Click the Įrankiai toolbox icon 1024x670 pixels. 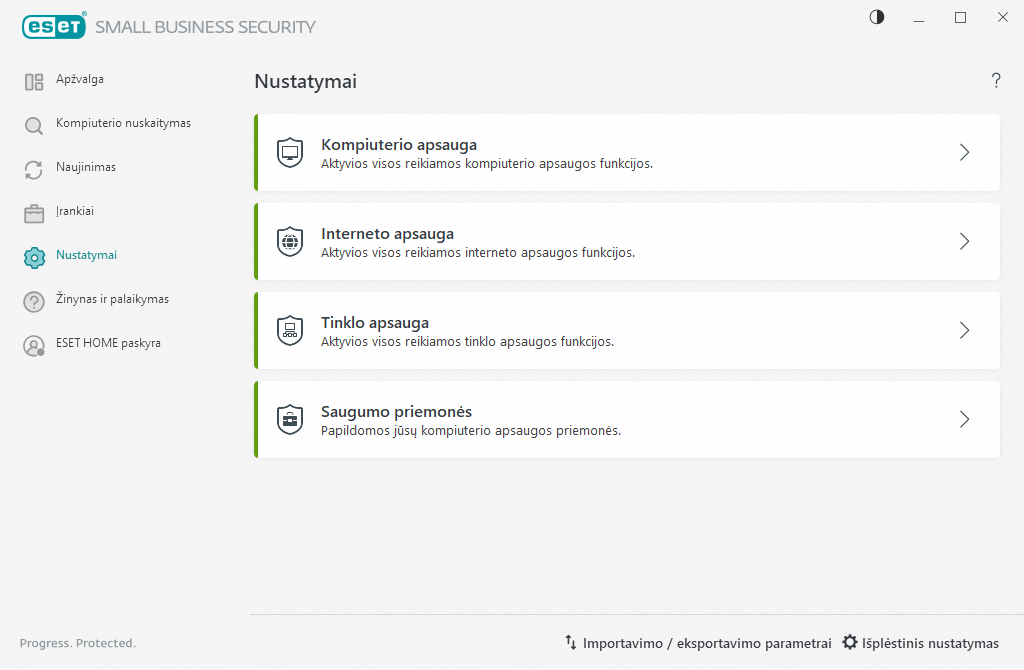pos(34,214)
